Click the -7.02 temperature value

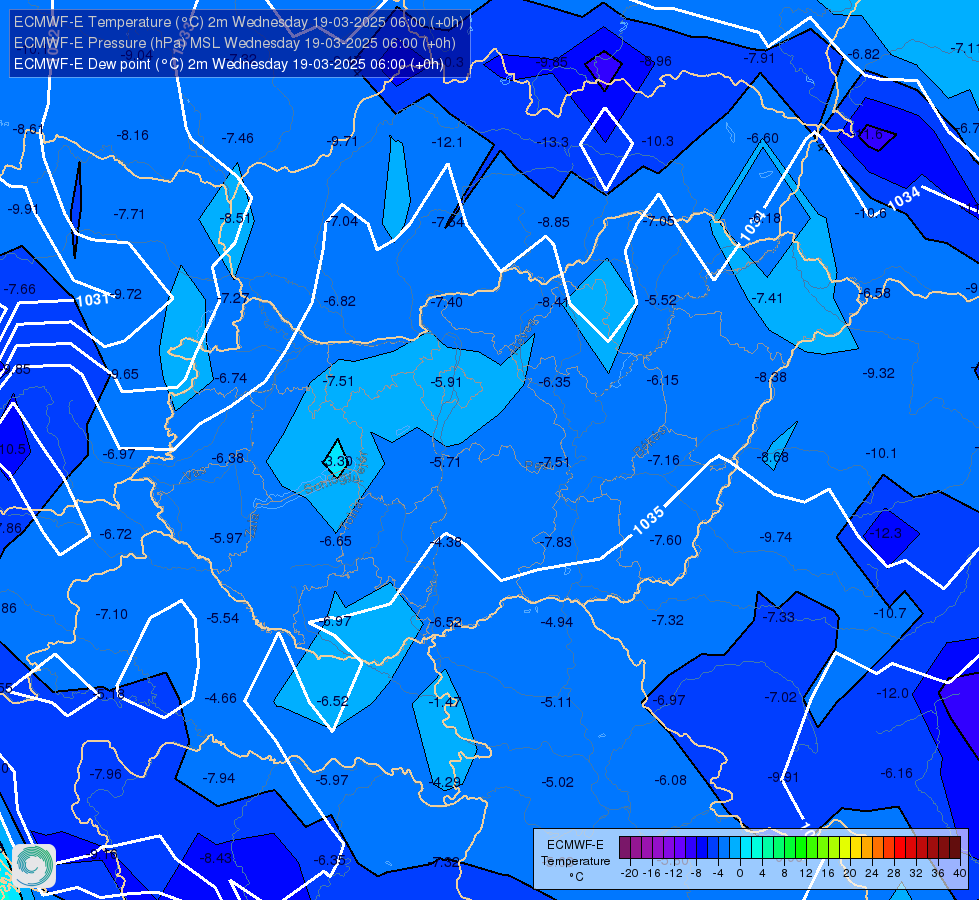click(781, 697)
